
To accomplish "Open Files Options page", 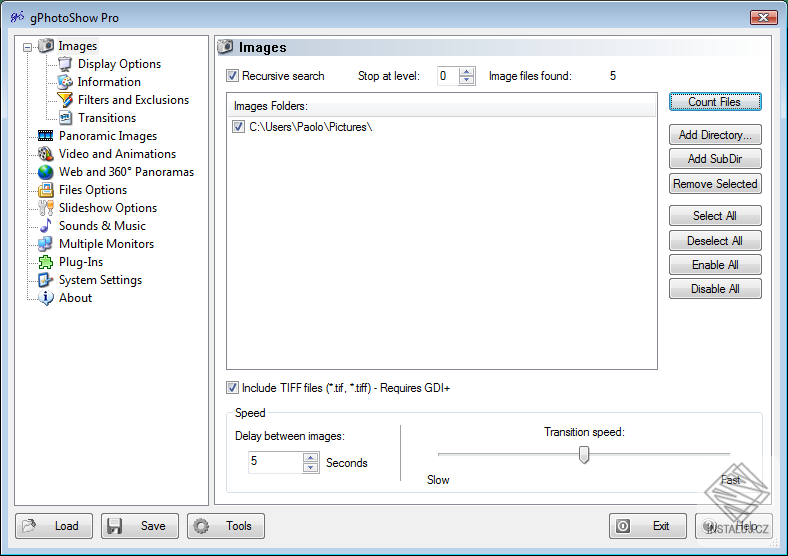I will (92, 190).
